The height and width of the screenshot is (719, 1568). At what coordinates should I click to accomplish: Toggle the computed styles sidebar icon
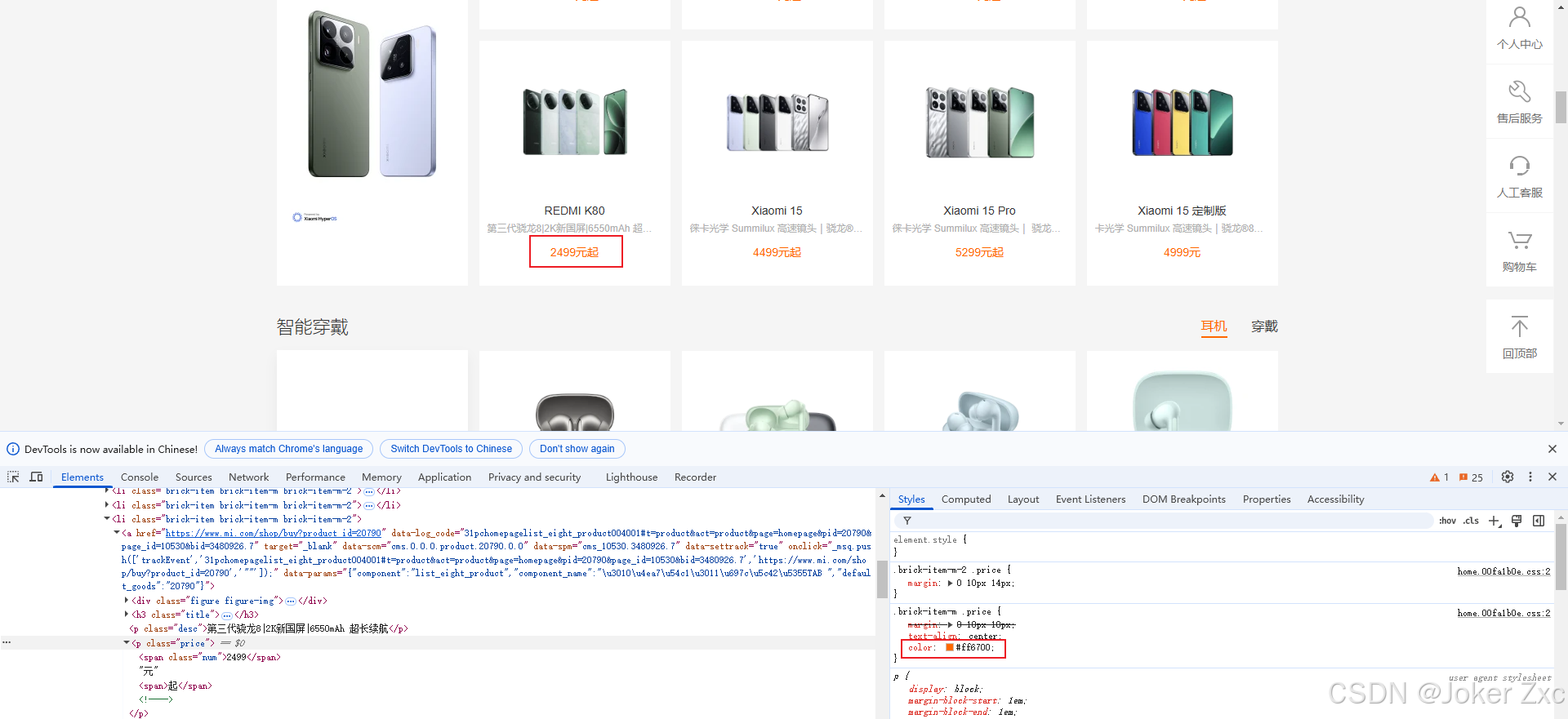[1539, 521]
